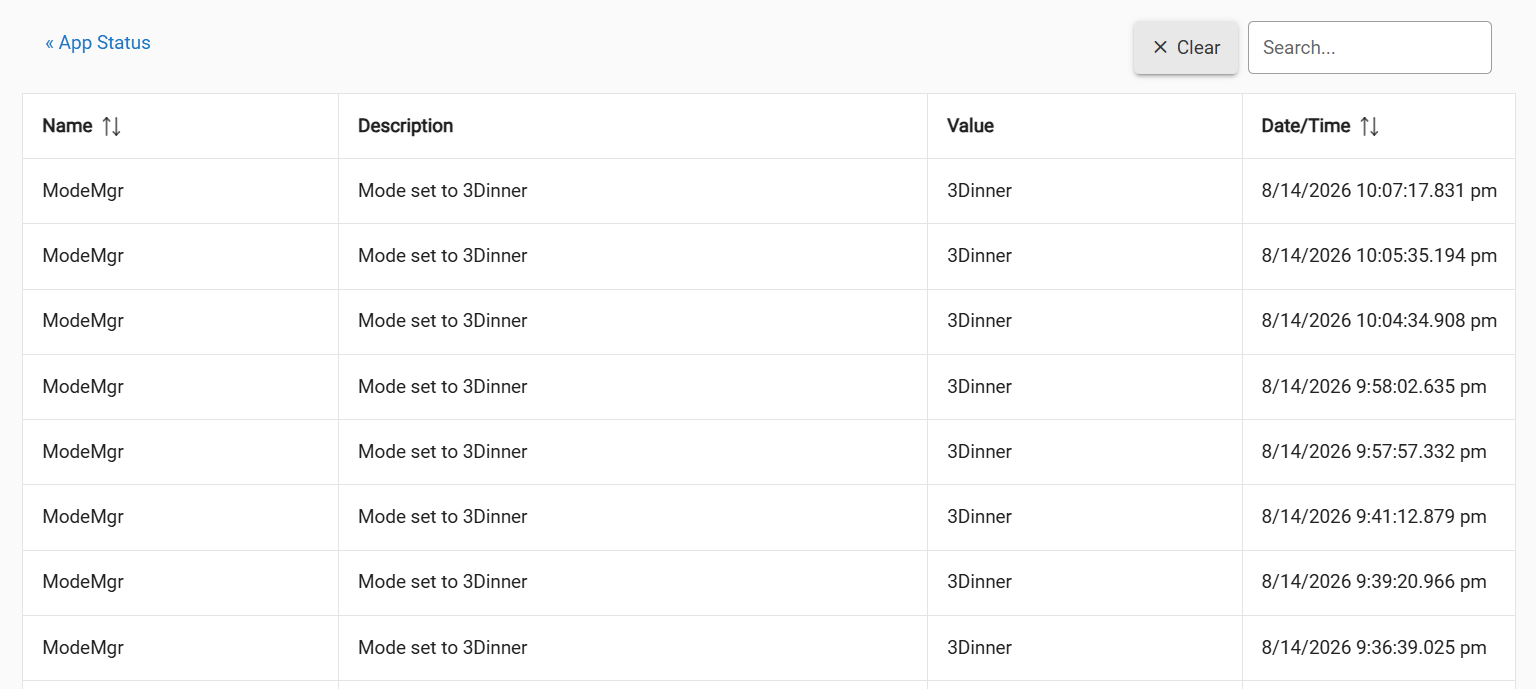This screenshot has height=689, width=1536.
Task: Select the log entry at 10:05:35.194 pm
Action: (769, 256)
